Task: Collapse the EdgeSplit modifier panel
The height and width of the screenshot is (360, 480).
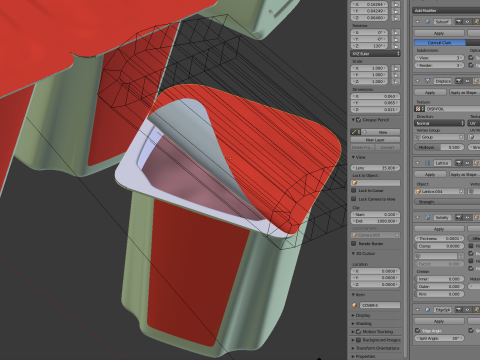Action: [x=418, y=310]
